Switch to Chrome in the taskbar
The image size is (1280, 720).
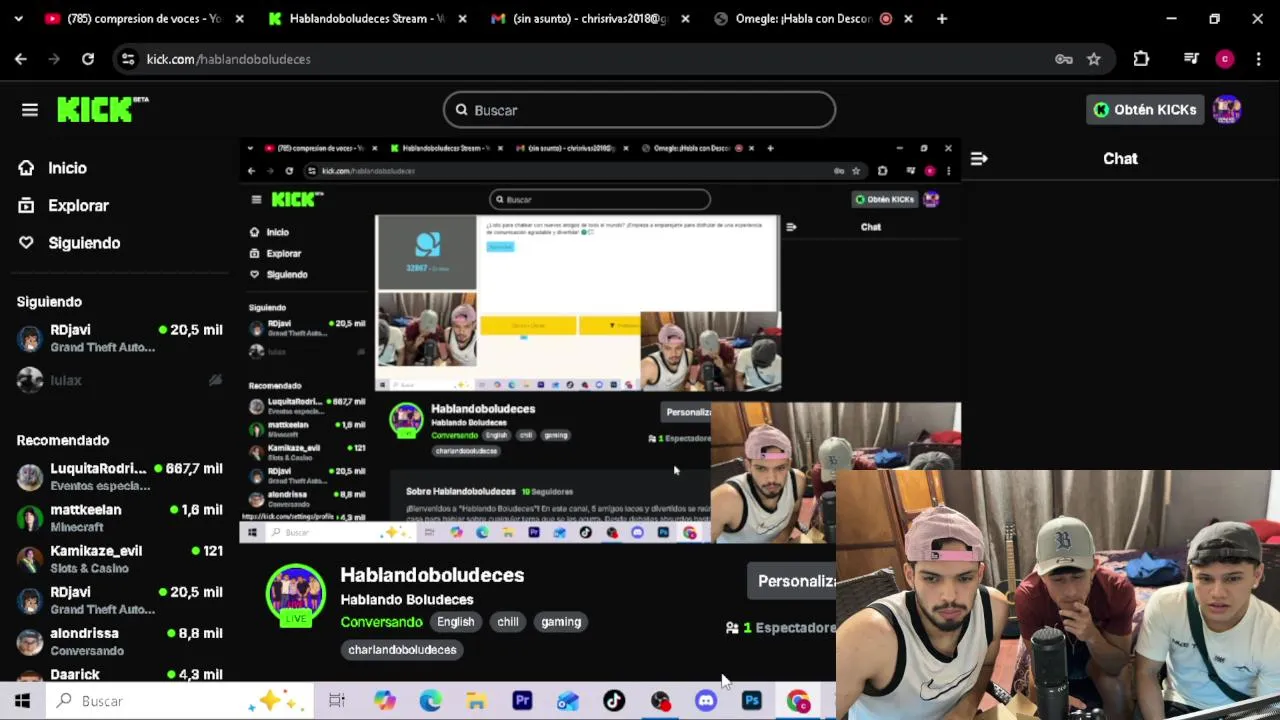coord(798,701)
